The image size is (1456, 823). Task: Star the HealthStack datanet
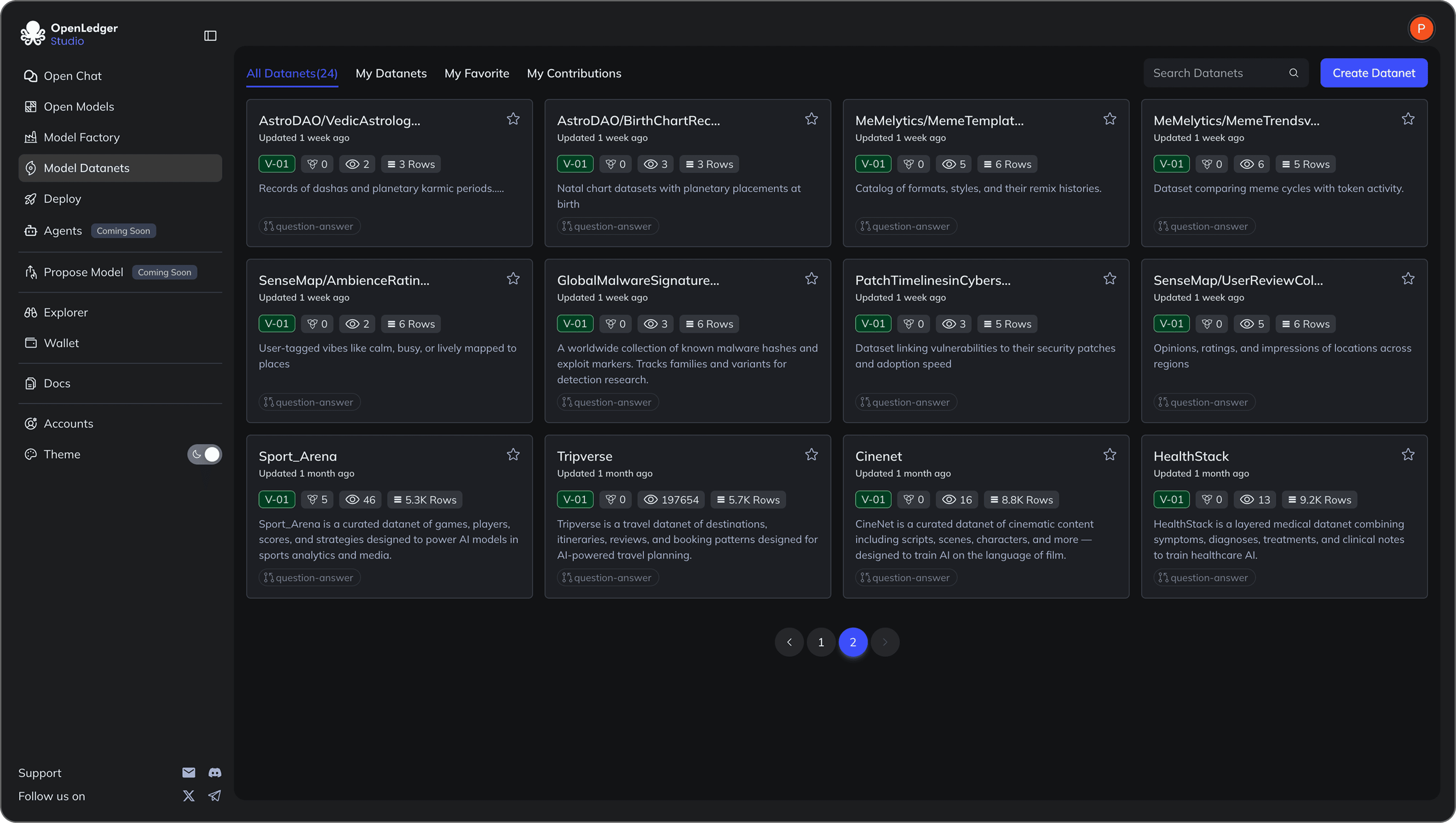click(1409, 454)
